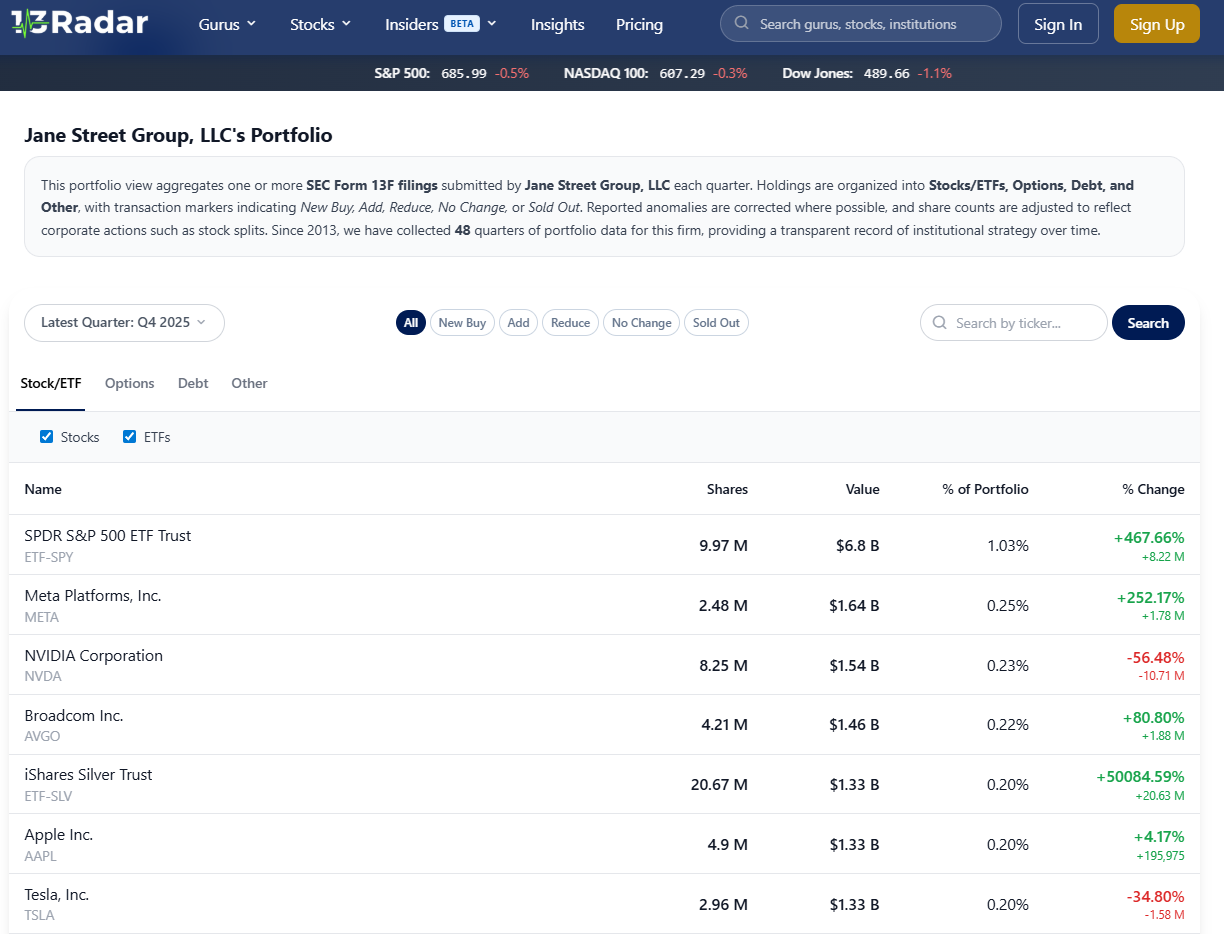Screen dimensions: 1224x934
Task: Click the AVGO ticker label
Action: (x=42, y=736)
